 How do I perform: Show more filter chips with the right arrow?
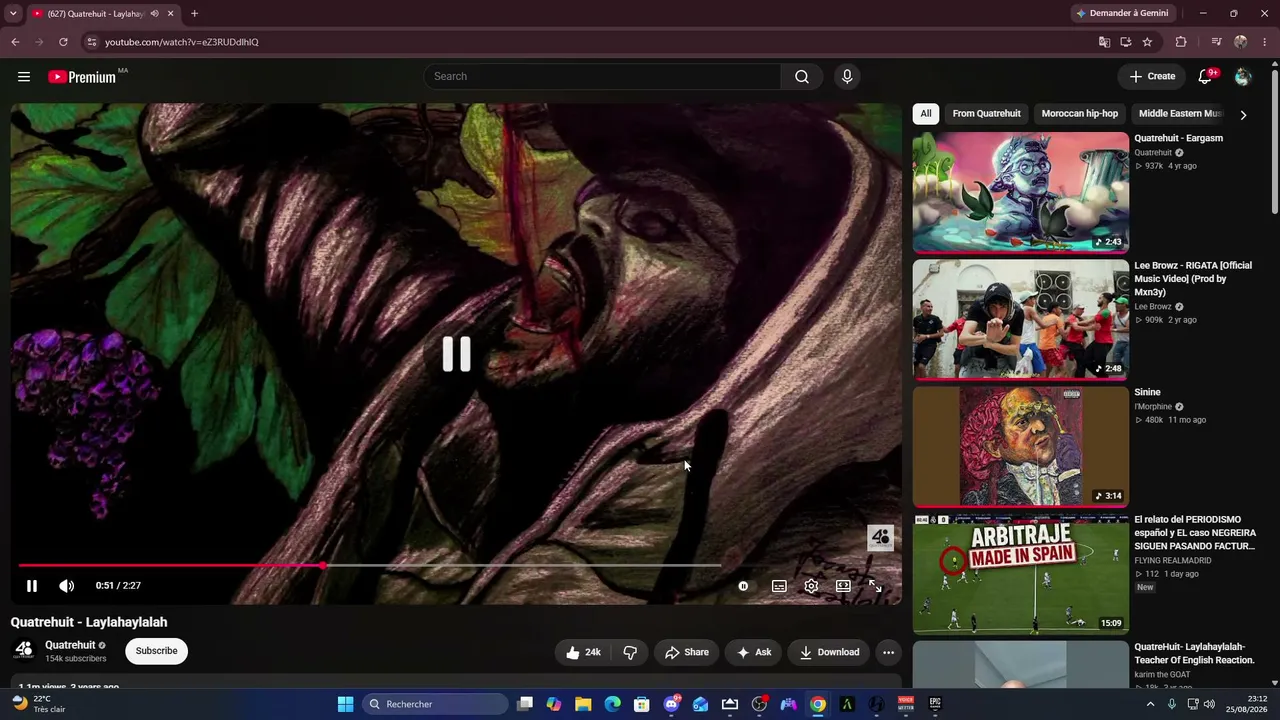(1243, 115)
